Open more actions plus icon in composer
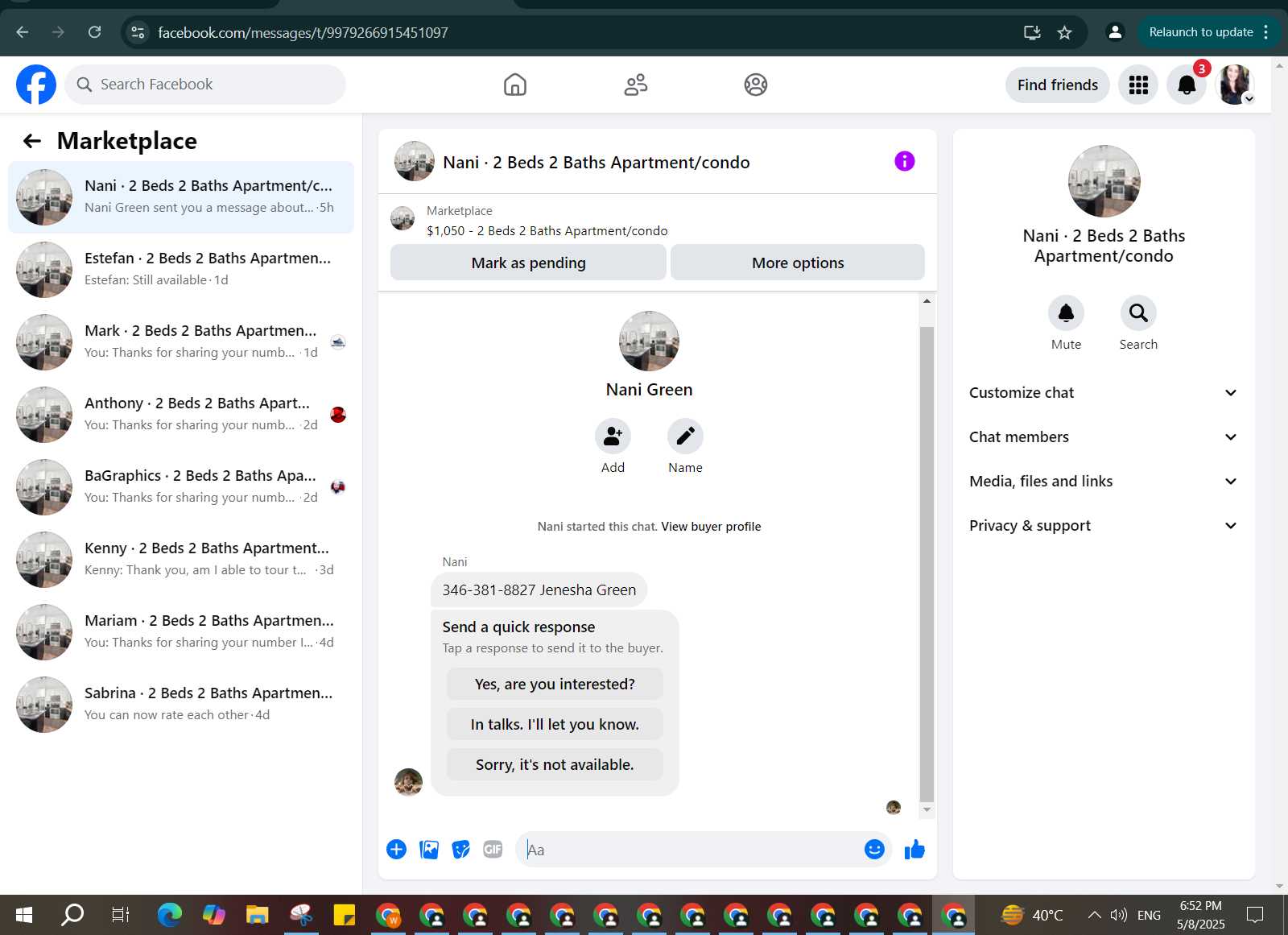Image resolution: width=1288 pixels, height=935 pixels. [x=396, y=849]
